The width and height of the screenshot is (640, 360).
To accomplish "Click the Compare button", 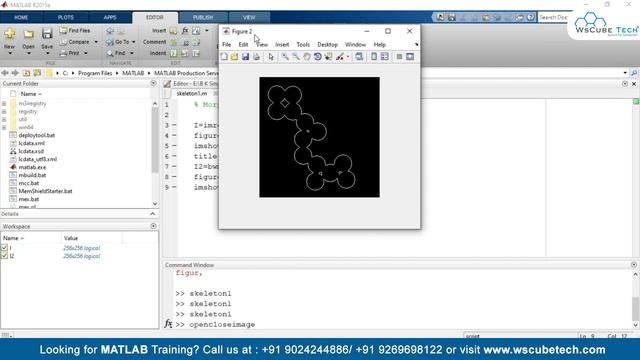I will (75, 42).
